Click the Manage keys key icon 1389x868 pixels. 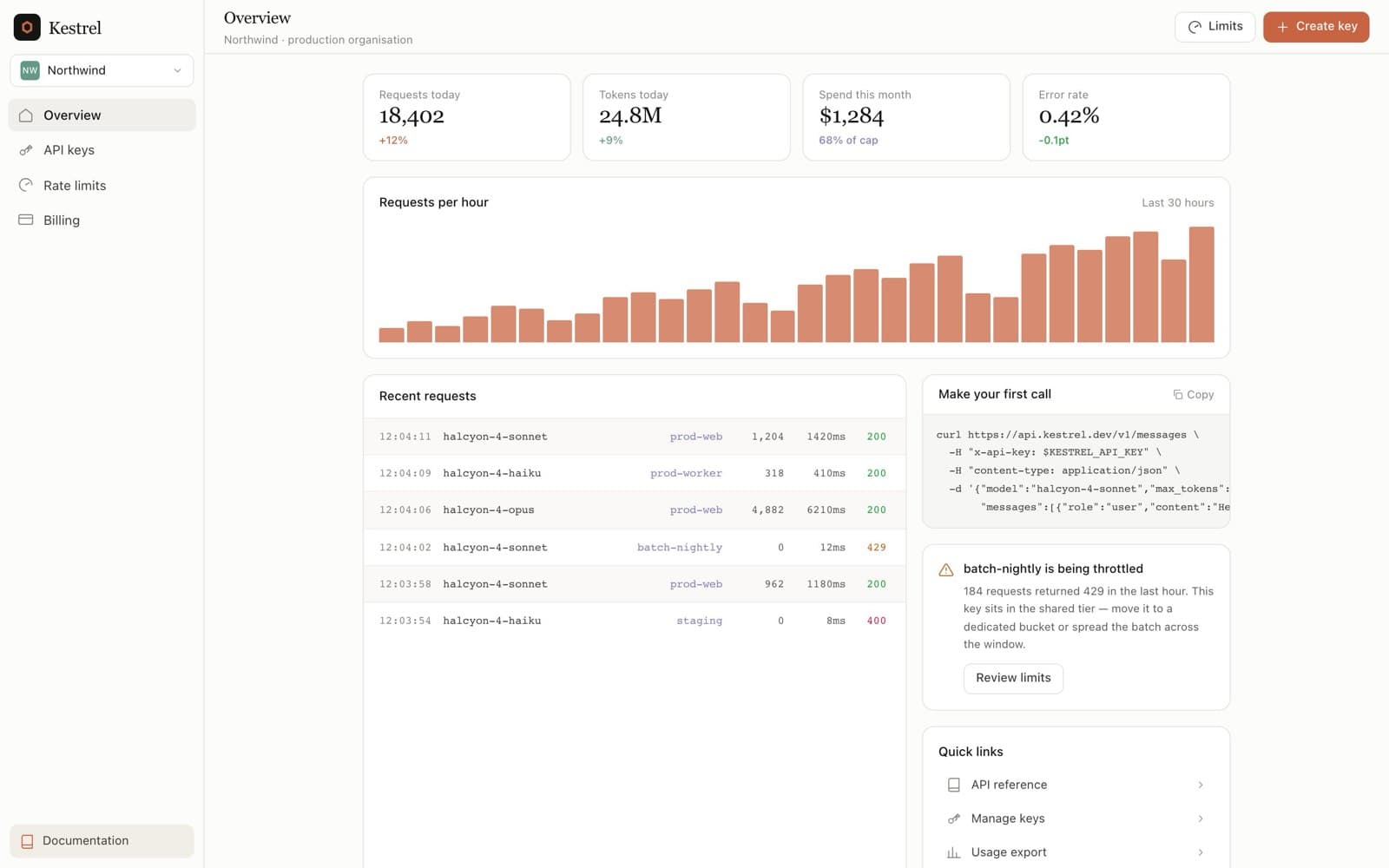point(953,819)
